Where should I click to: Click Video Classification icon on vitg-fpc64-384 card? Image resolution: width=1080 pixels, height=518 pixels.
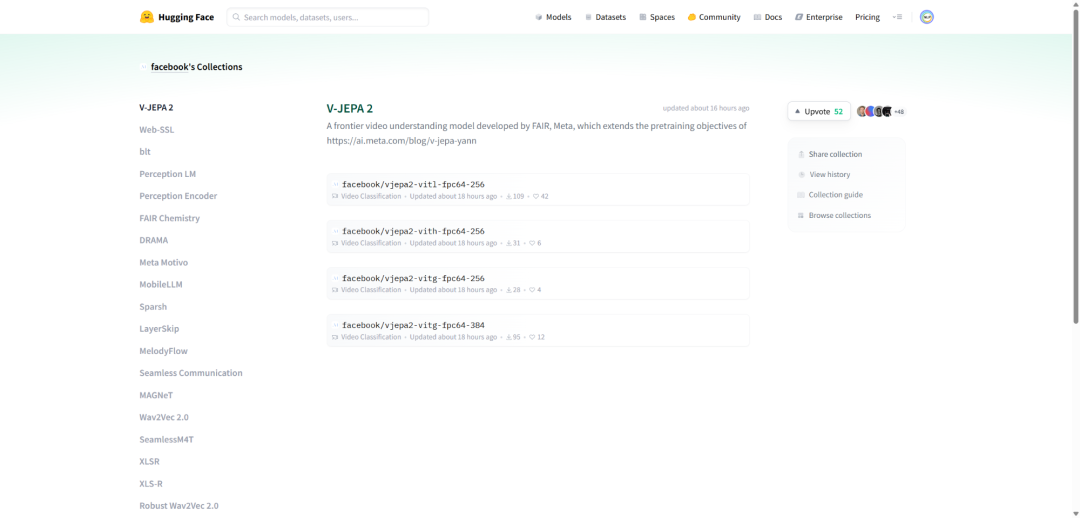click(335, 337)
